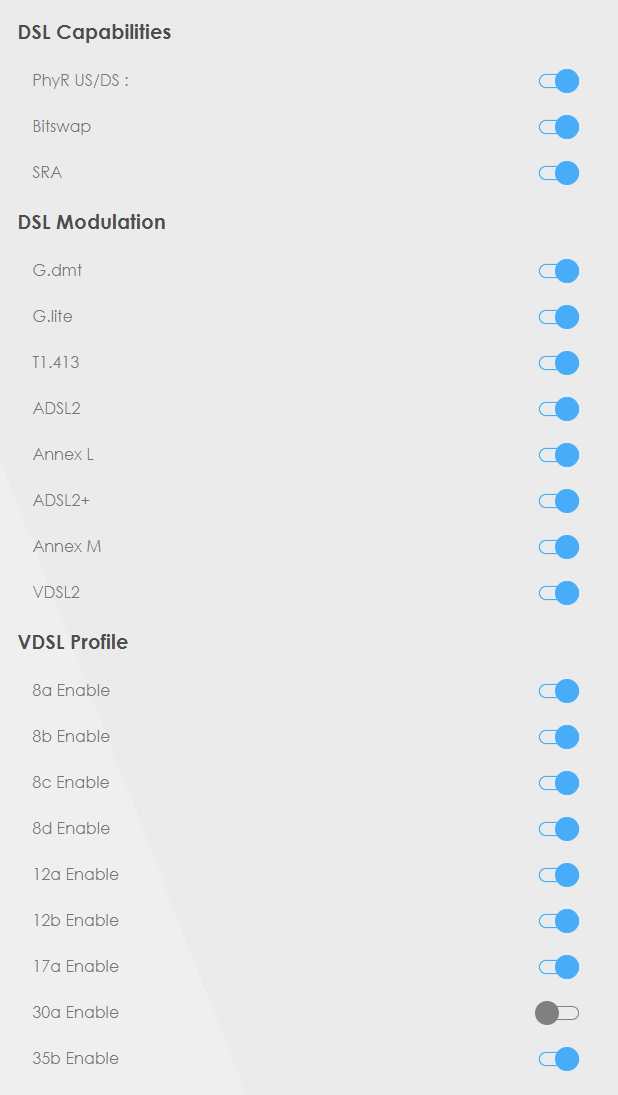
Task: Enable the 30a profile toggle
Action: [x=557, y=1013]
